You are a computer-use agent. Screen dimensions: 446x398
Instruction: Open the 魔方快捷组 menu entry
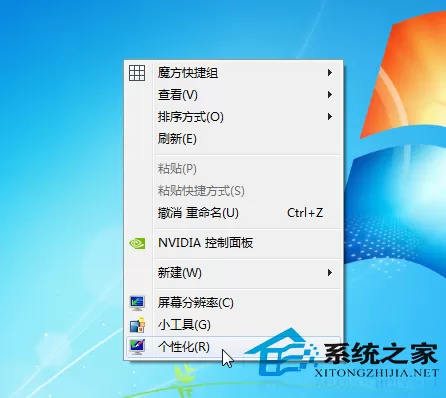pyautogui.click(x=233, y=72)
